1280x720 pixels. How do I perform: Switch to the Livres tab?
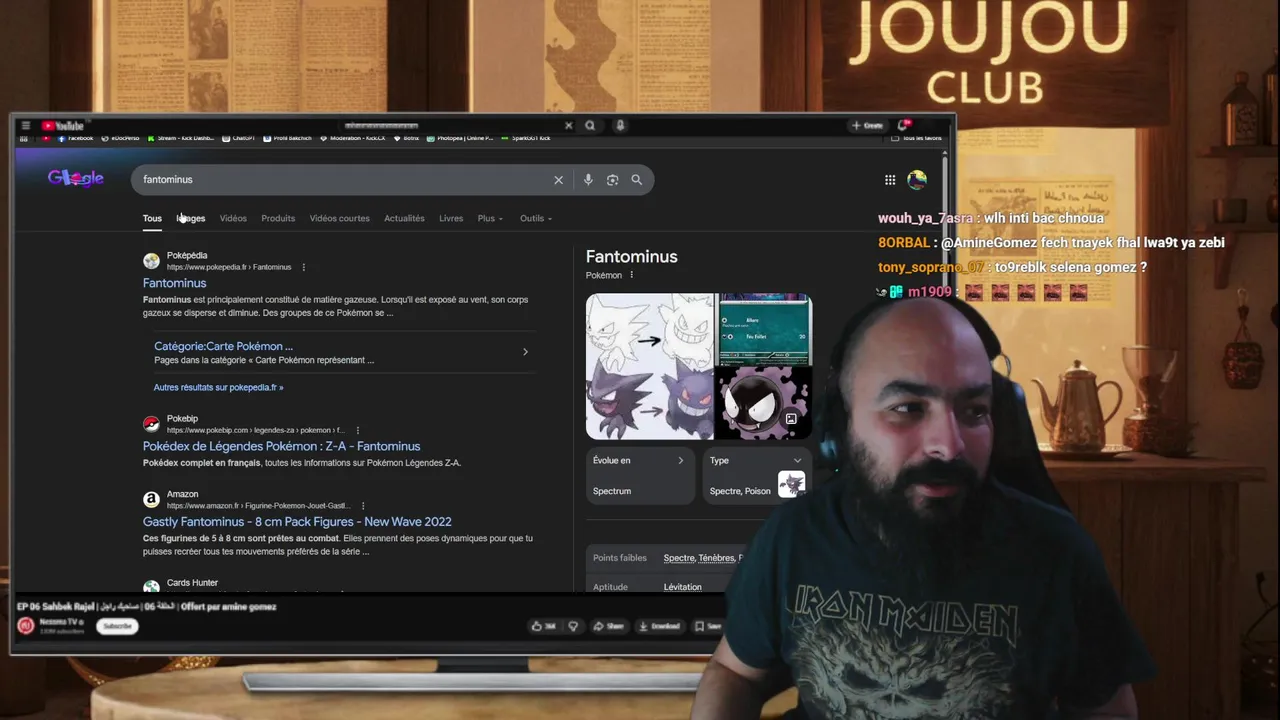click(x=451, y=218)
